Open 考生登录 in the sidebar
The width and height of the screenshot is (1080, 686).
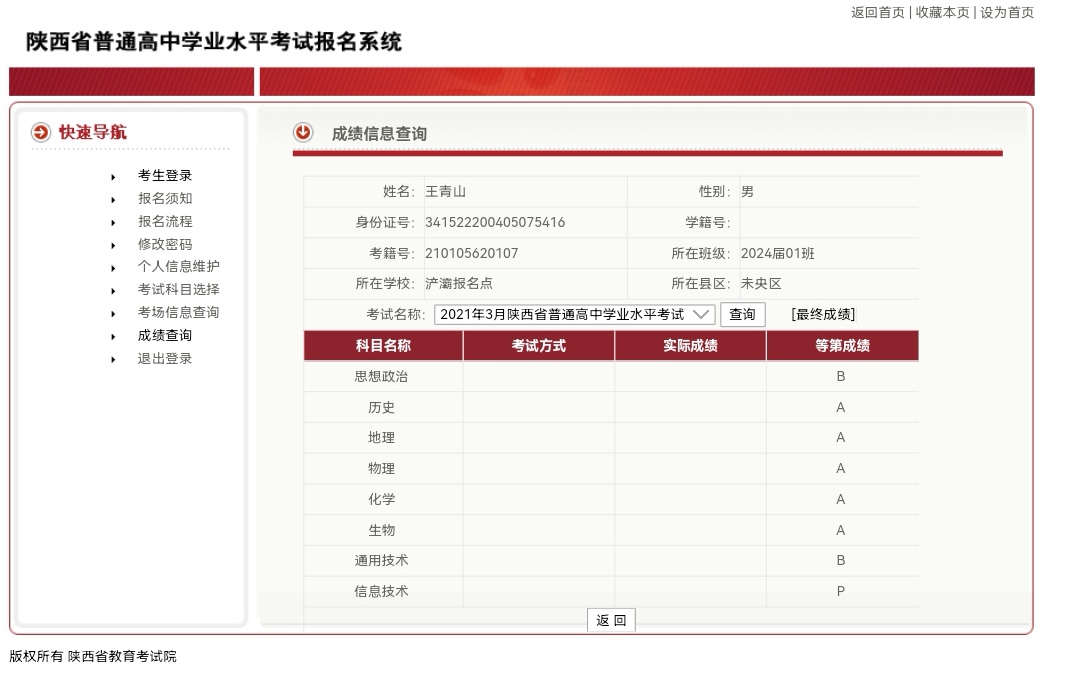(165, 175)
